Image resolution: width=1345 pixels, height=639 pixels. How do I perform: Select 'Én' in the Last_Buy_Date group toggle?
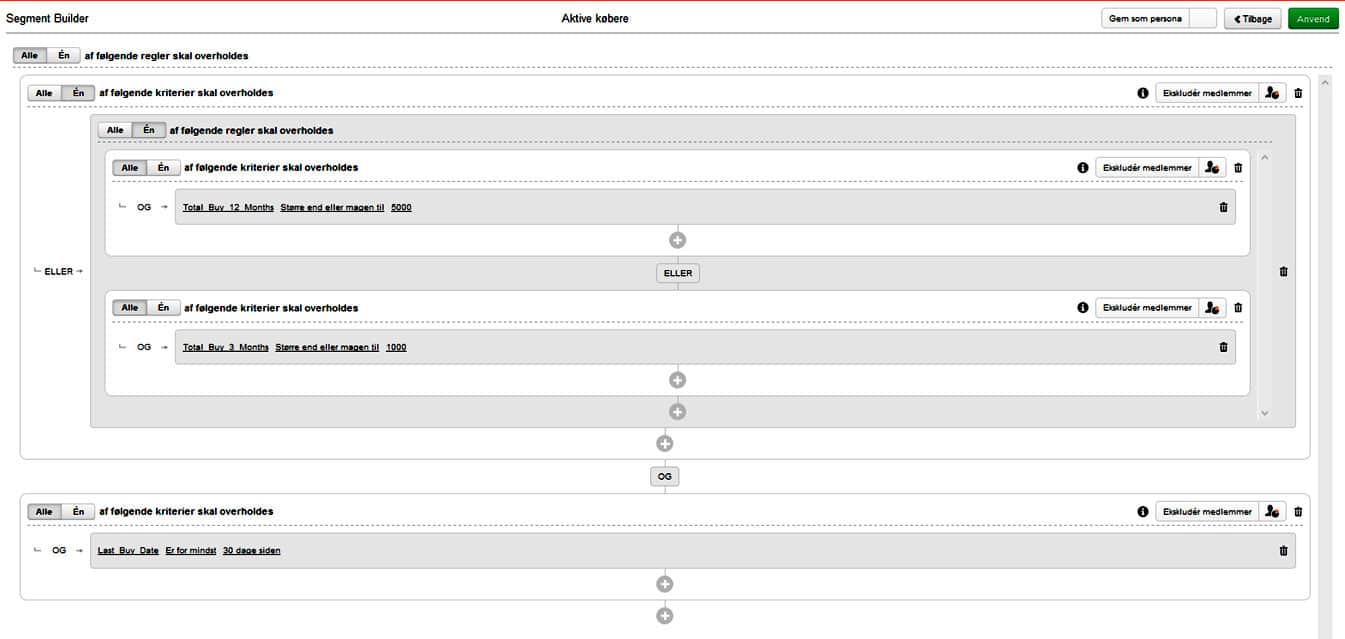coord(78,511)
